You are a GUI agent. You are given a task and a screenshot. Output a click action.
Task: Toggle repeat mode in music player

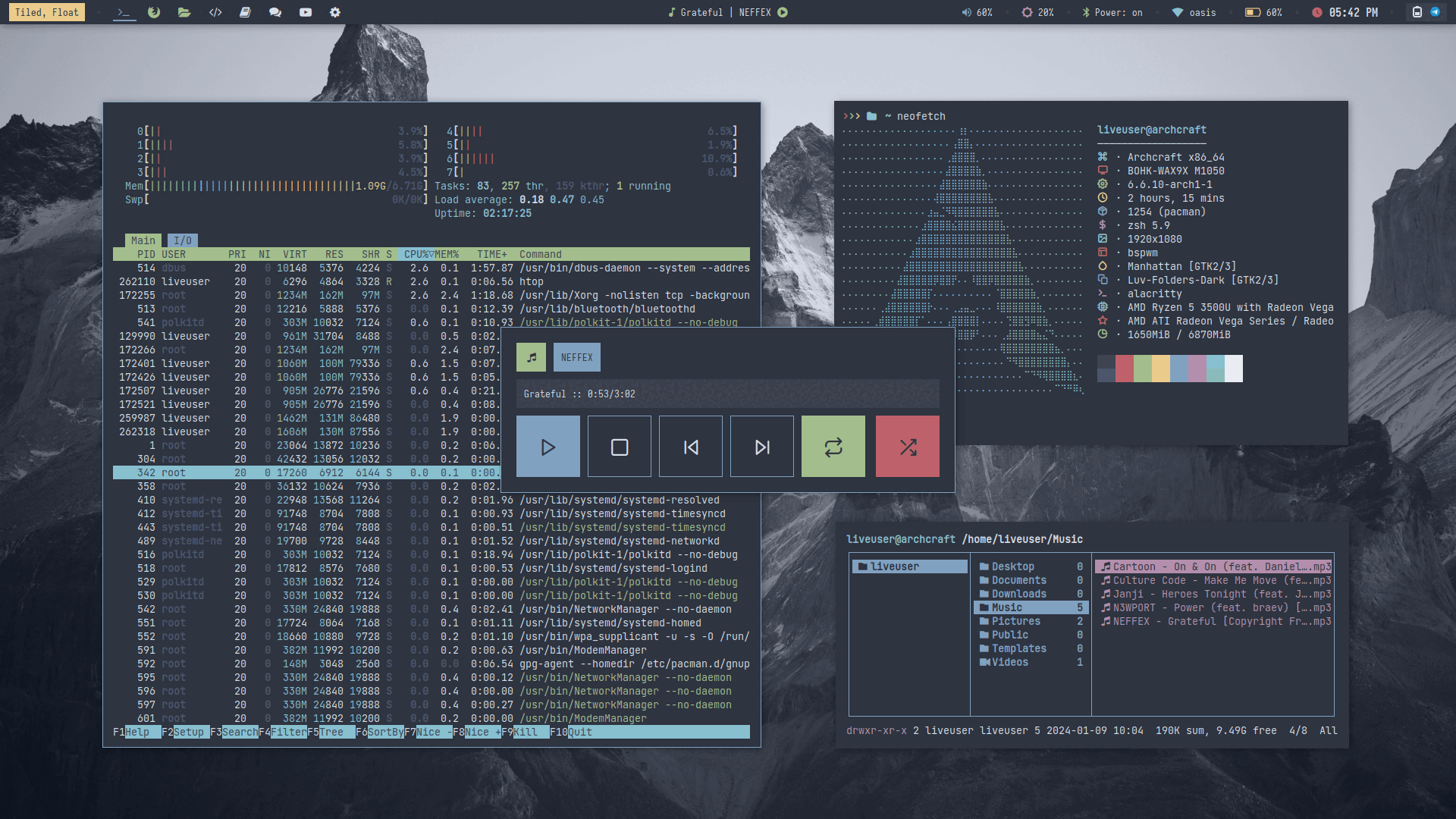pos(833,447)
